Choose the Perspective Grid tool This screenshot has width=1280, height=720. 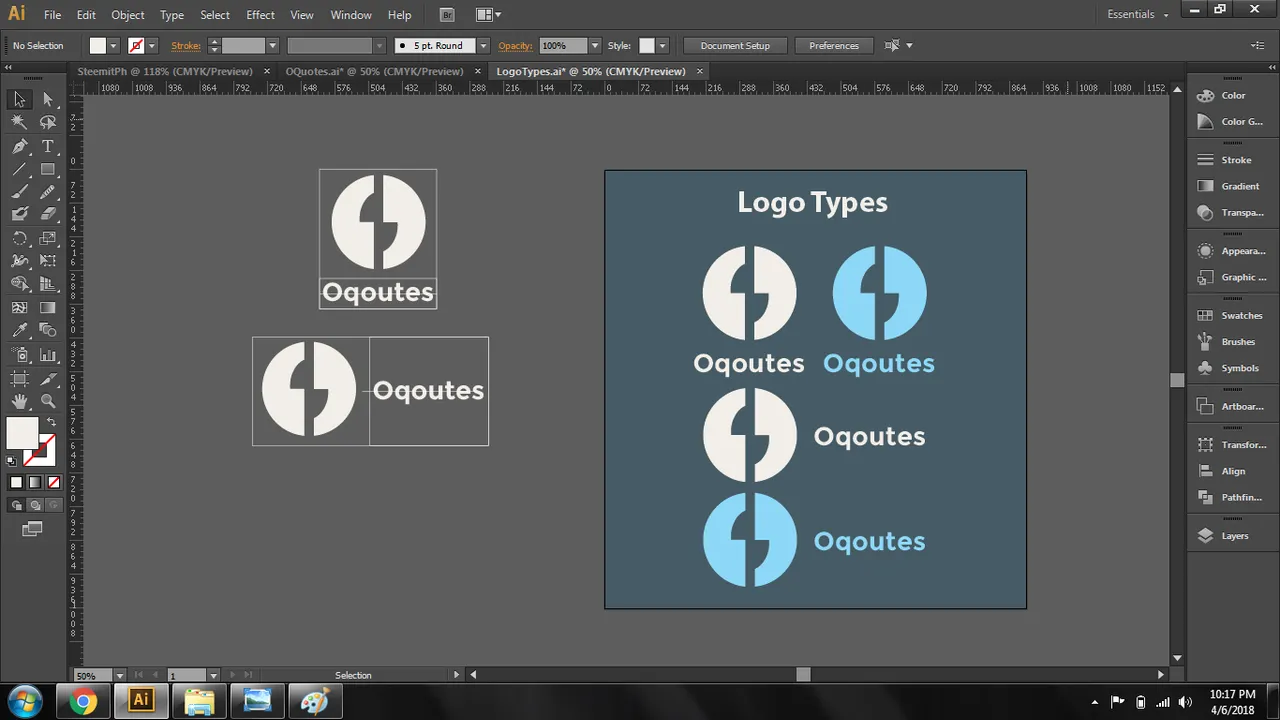pyautogui.click(x=47, y=284)
